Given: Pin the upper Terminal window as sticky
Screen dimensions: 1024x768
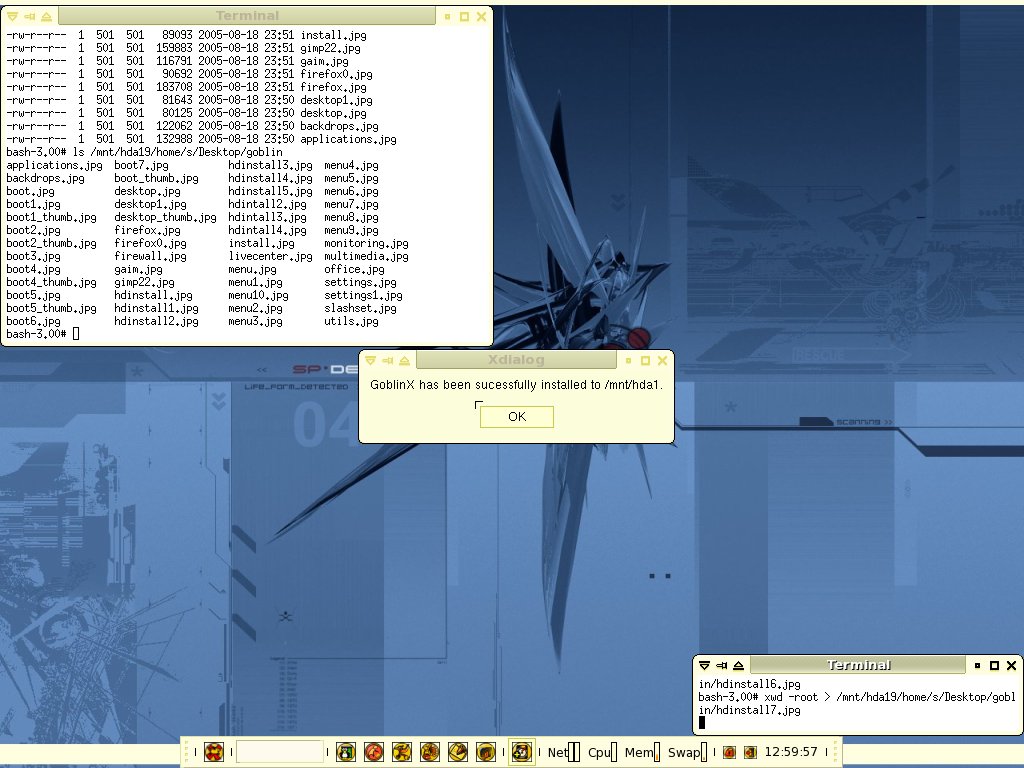Looking at the screenshot, I should [x=29, y=16].
